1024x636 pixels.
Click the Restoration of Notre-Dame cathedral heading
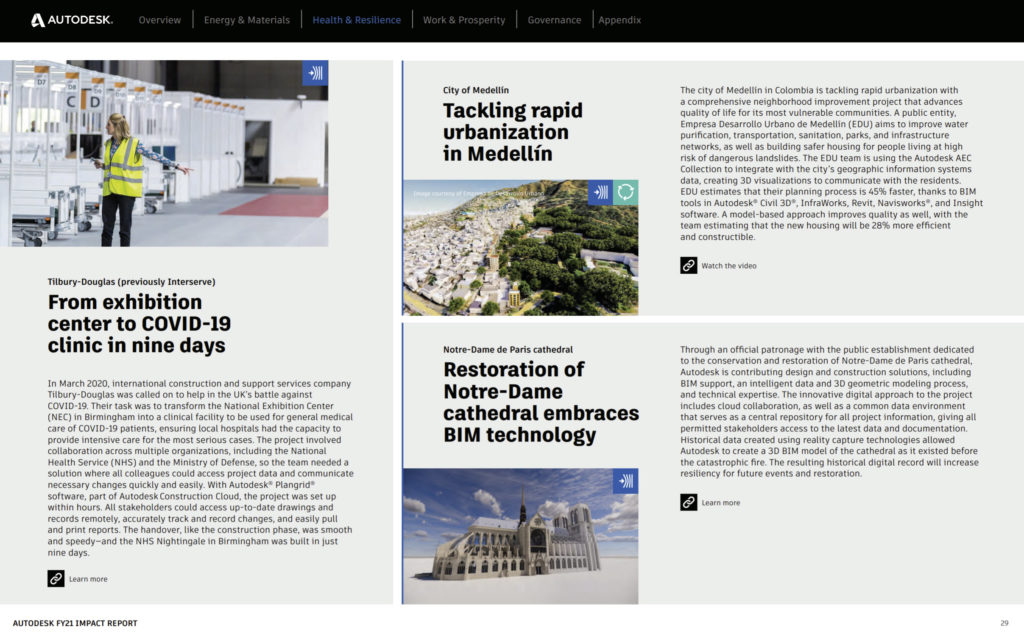[541, 402]
